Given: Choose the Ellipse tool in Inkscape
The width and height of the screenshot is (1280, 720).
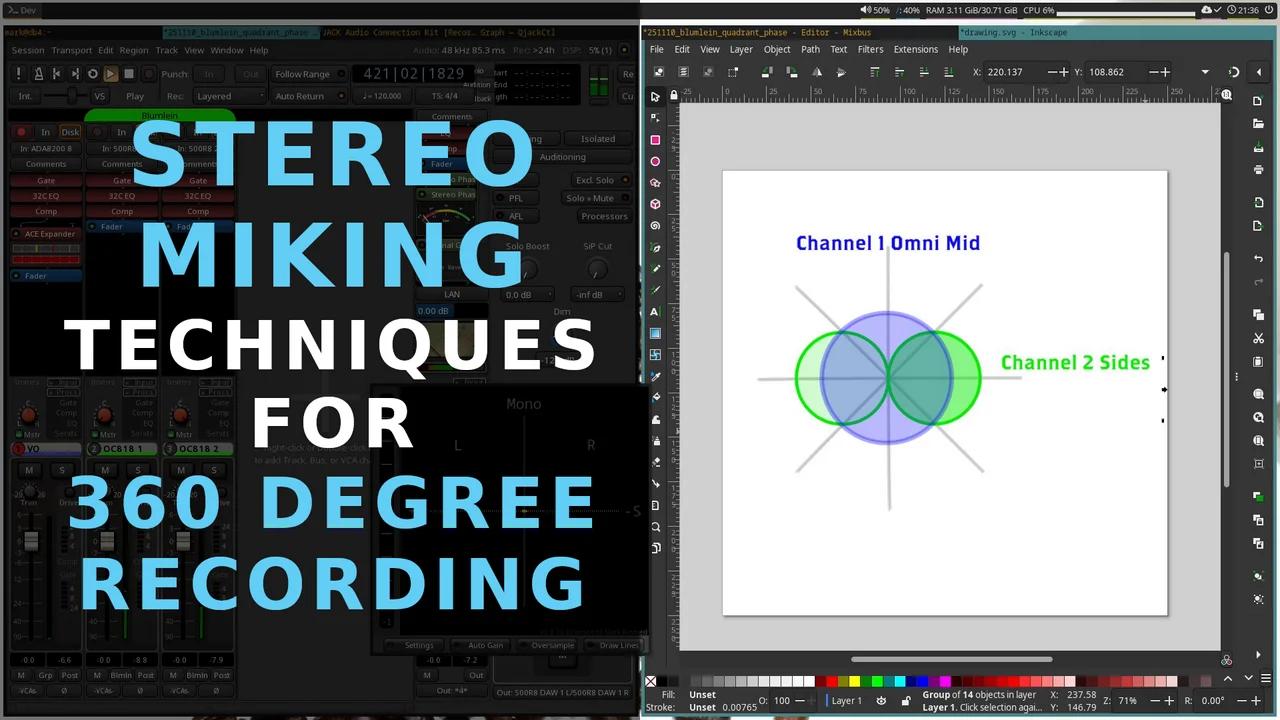Looking at the screenshot, I should click(655, 161).
